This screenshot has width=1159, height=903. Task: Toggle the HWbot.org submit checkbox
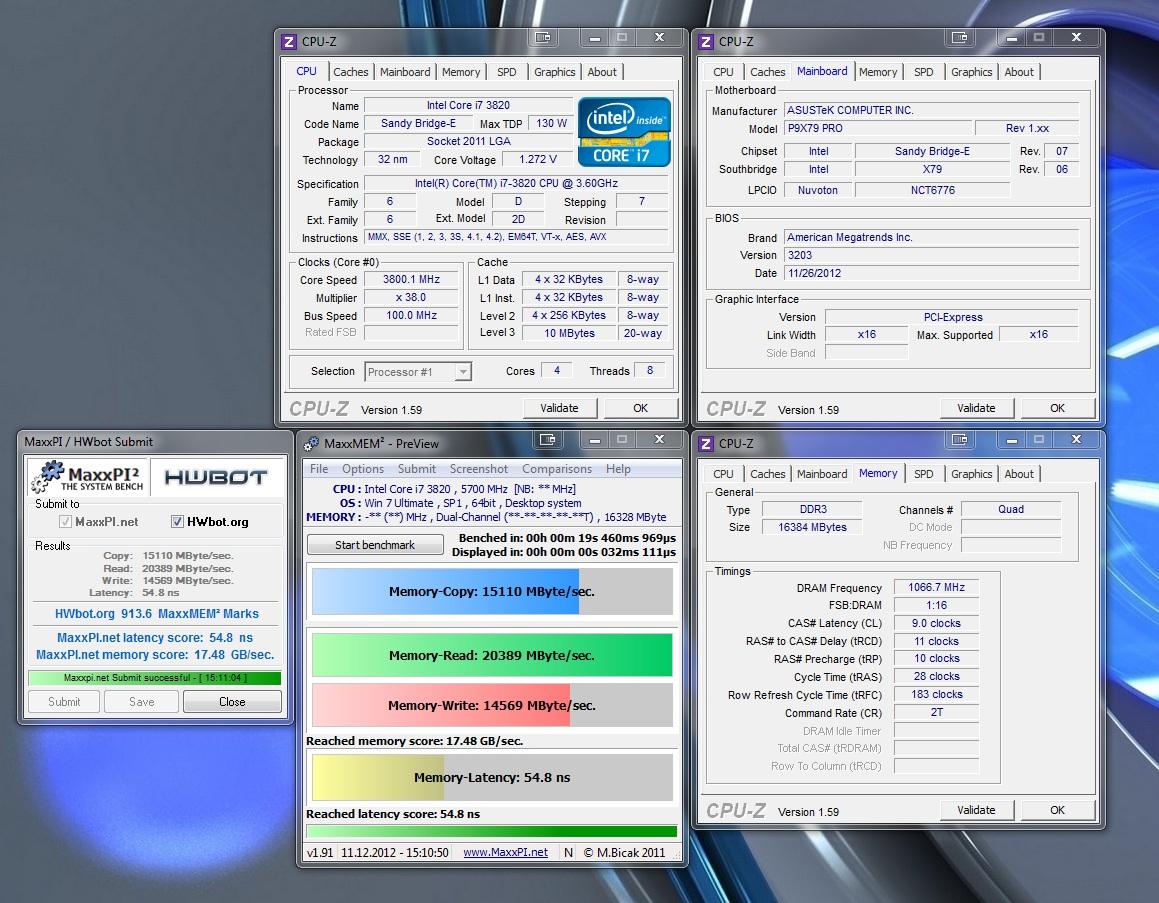177,522
